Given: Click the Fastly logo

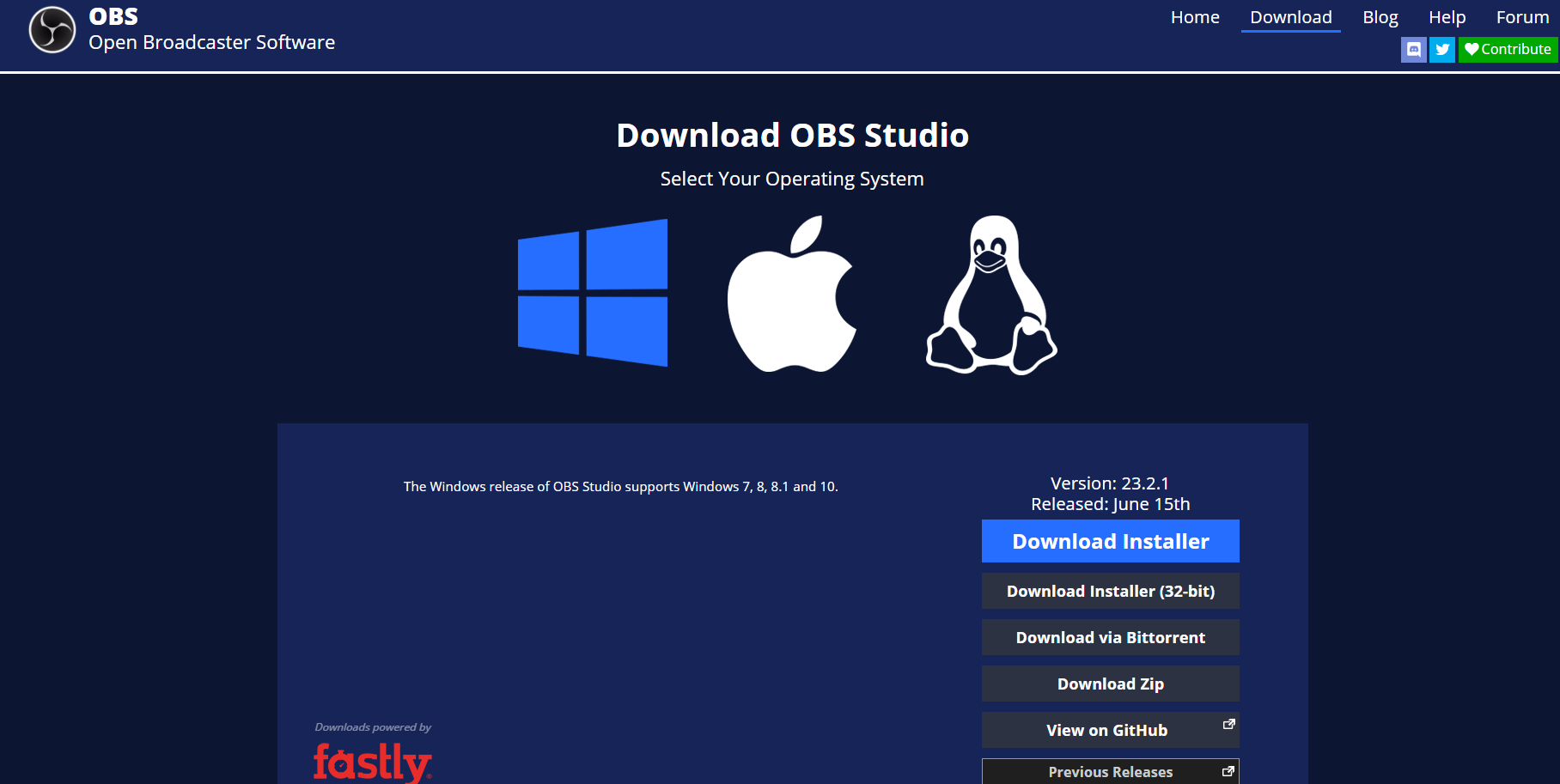Looking at the screenshot, I should coord(373,763).
